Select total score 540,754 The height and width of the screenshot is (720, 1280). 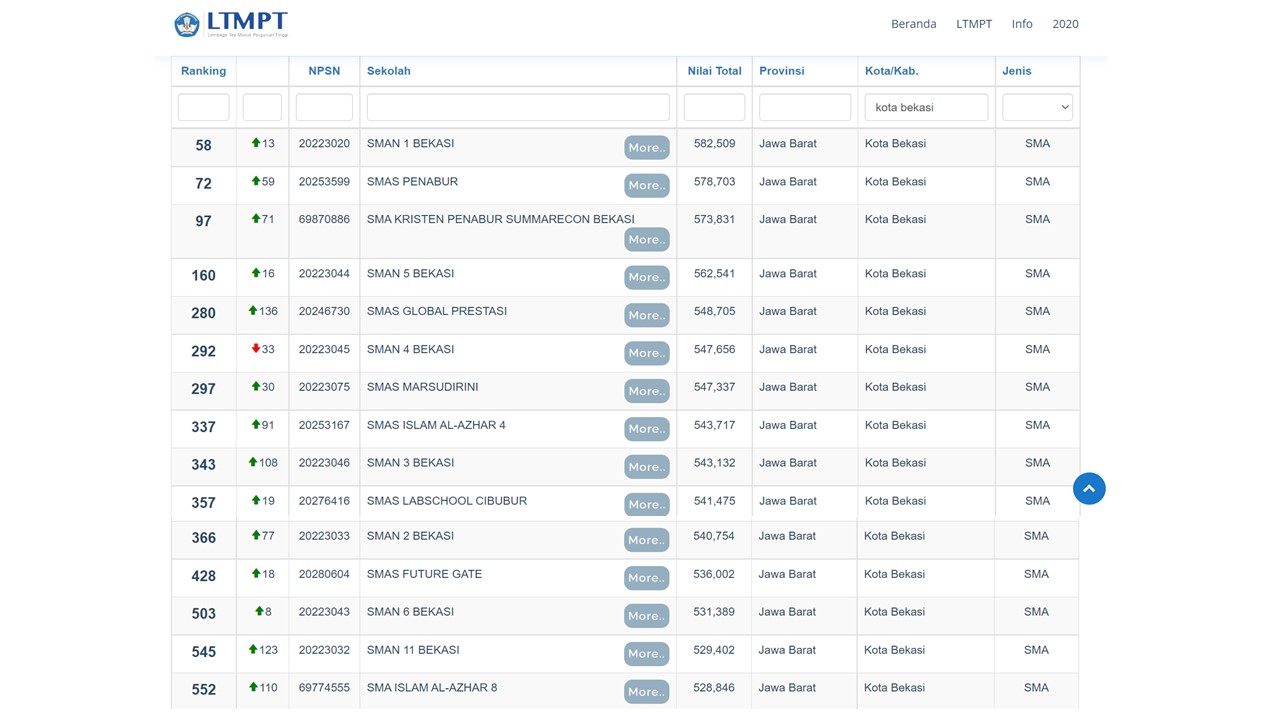[x=714, y=537]
